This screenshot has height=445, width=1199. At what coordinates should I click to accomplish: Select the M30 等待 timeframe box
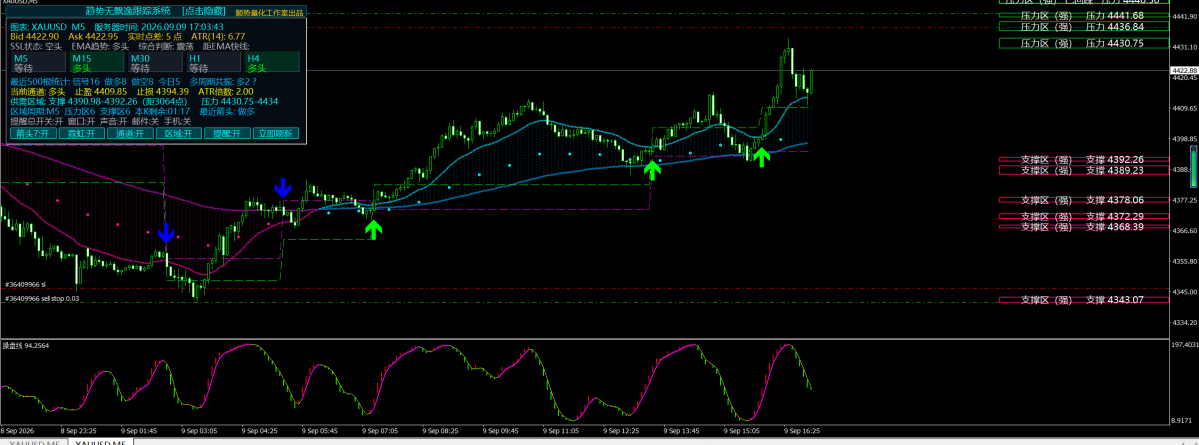pos(155,63)
